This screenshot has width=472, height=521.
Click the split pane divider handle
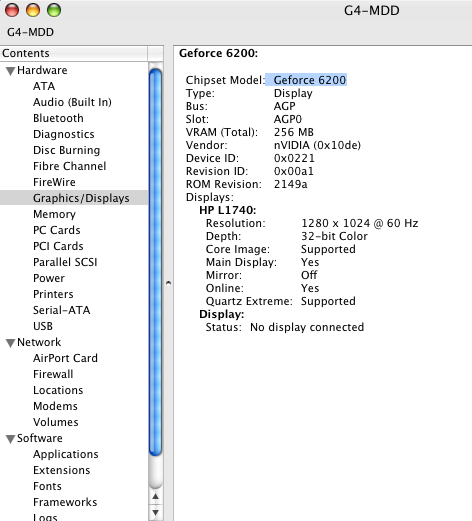(x=168, y=283)
